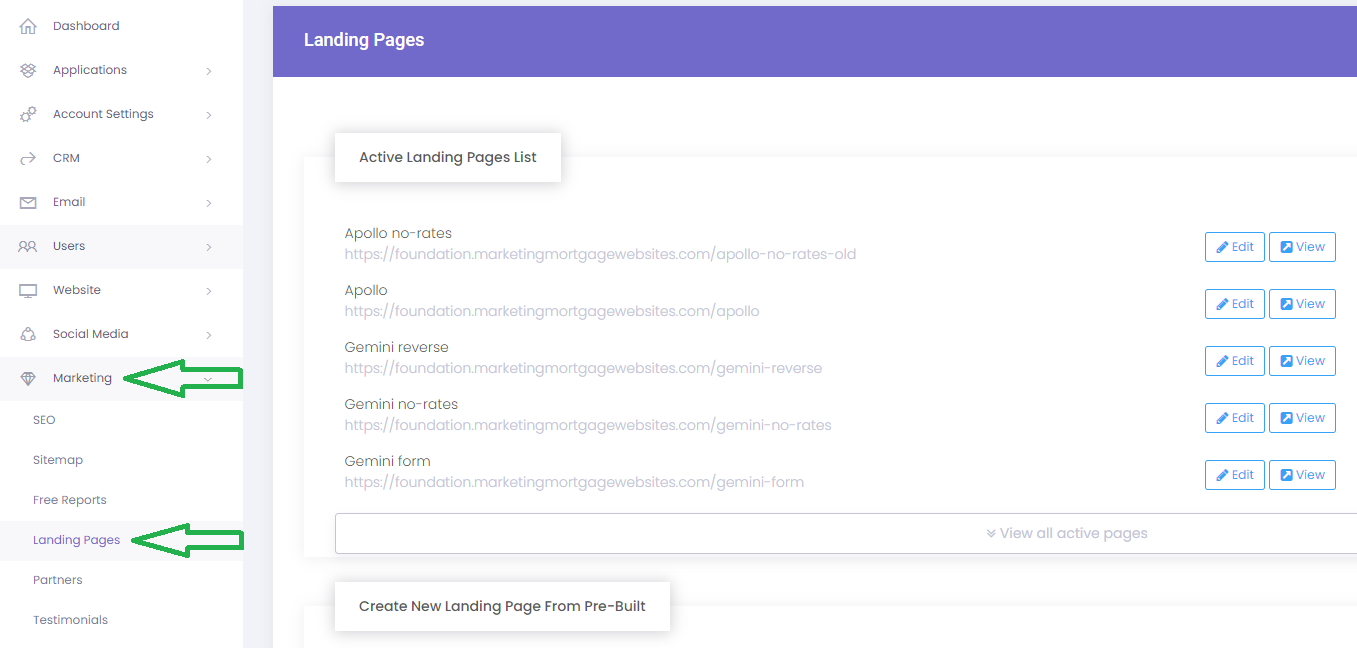Image resolution: width=1357 pixels, height=648 pixels.
Task: Click the Users people icon
Action: tap(28, 246)
